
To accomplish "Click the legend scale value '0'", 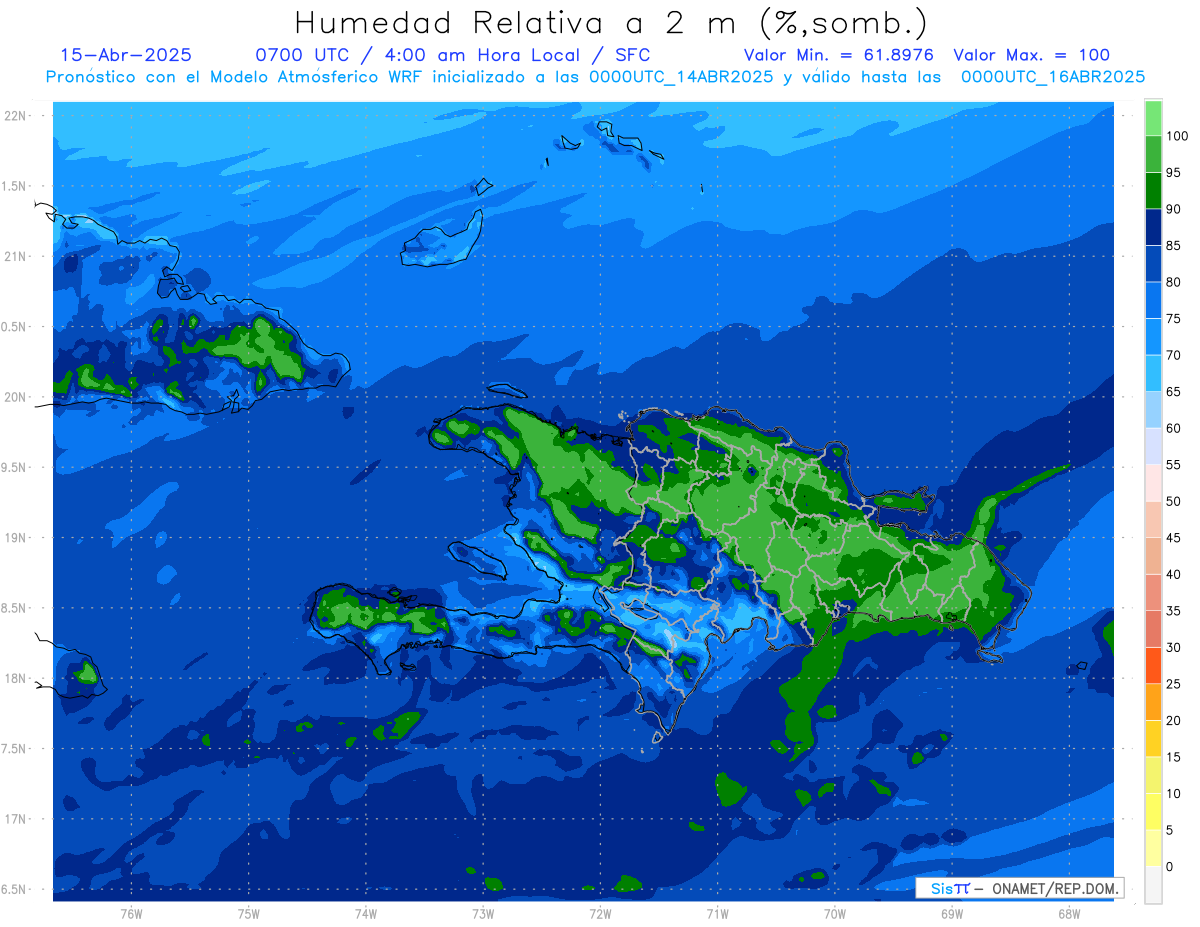I will point(1170,866).
